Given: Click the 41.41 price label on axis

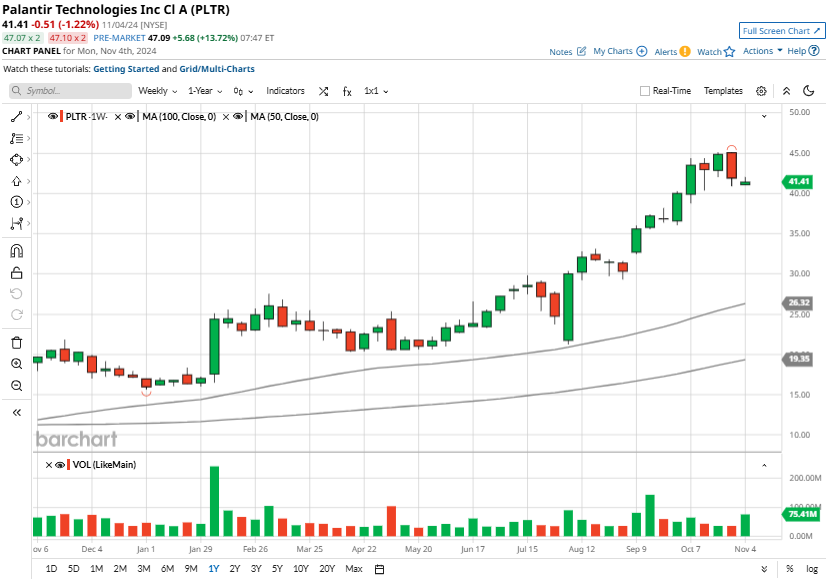Looking at the screenshot, I should (798, 182).
